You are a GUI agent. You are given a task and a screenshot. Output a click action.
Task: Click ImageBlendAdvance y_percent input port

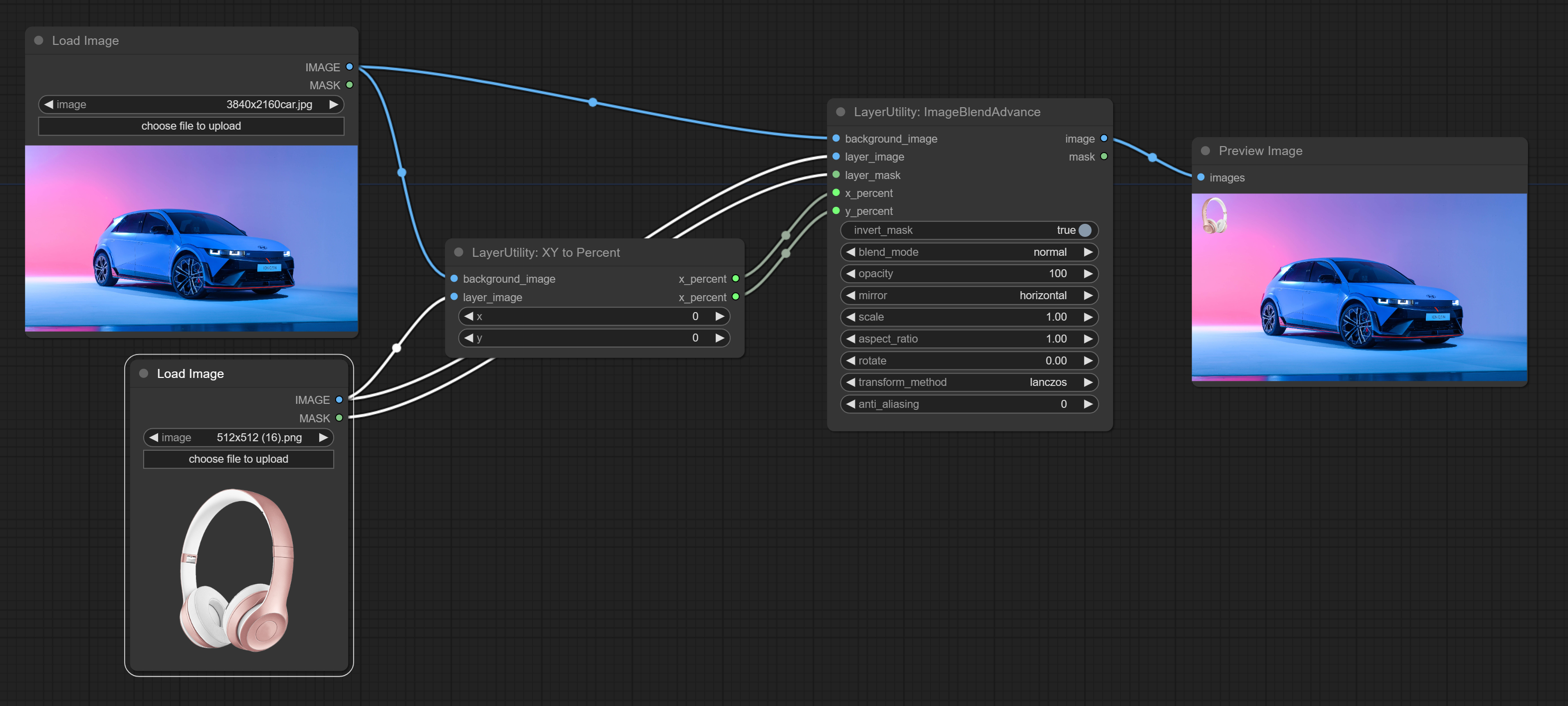coord(836,210)
